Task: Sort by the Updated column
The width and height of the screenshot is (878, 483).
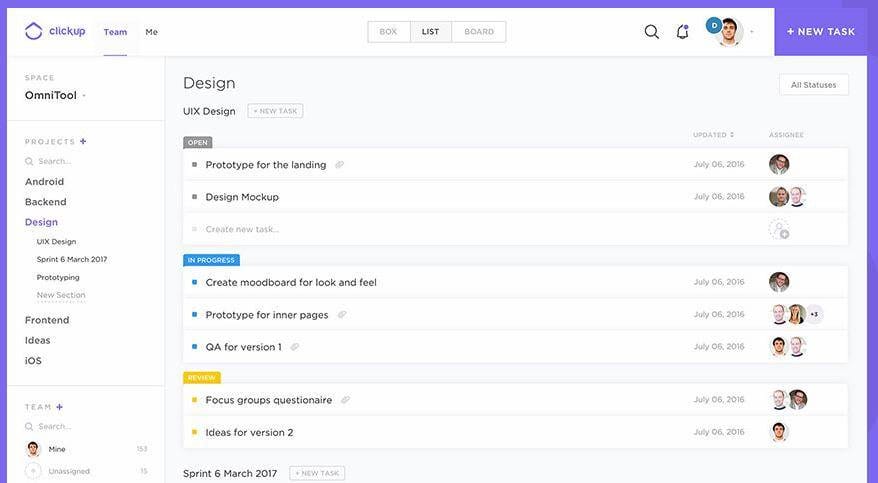Action: [x=713, y=135]
